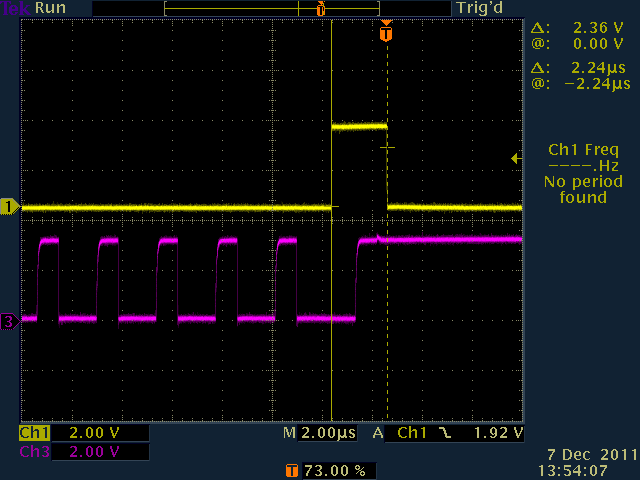Click the Run acquisition status

[x=50, y=8]
